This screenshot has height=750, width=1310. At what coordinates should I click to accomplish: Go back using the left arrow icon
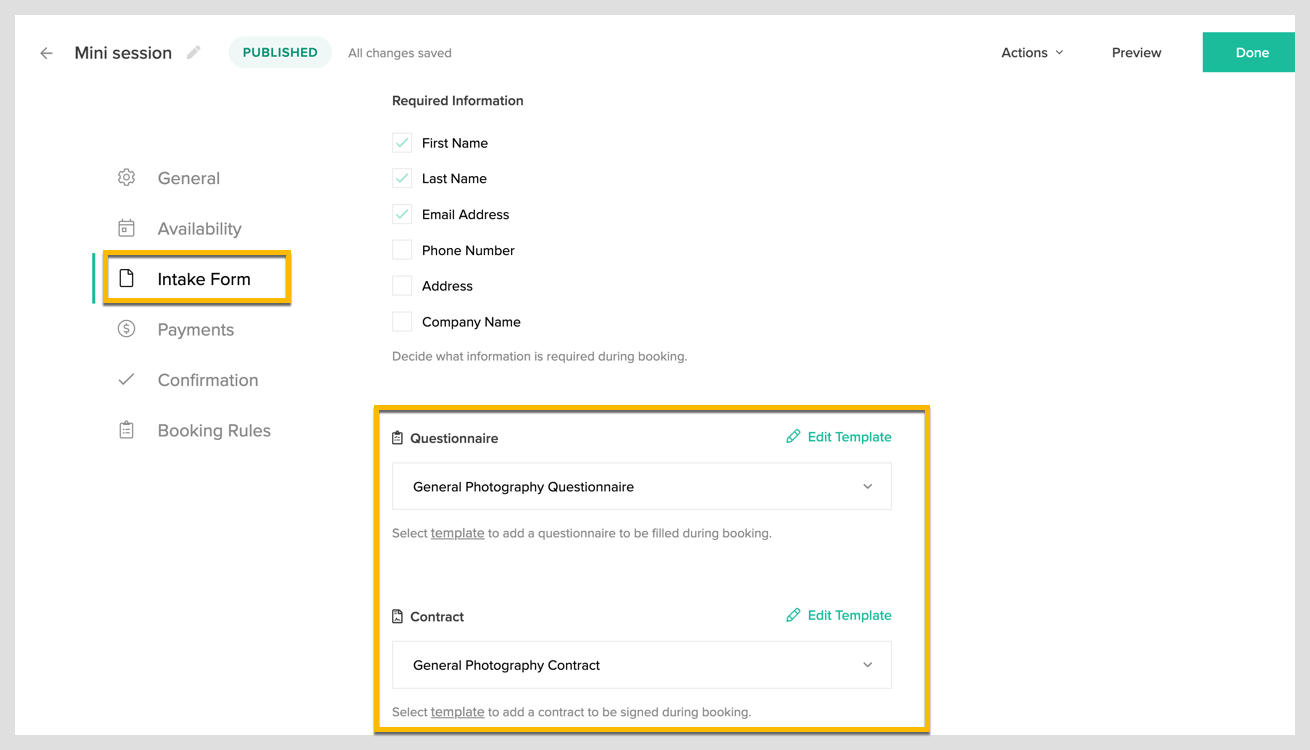pyautogui.click(x=46, y=53)
